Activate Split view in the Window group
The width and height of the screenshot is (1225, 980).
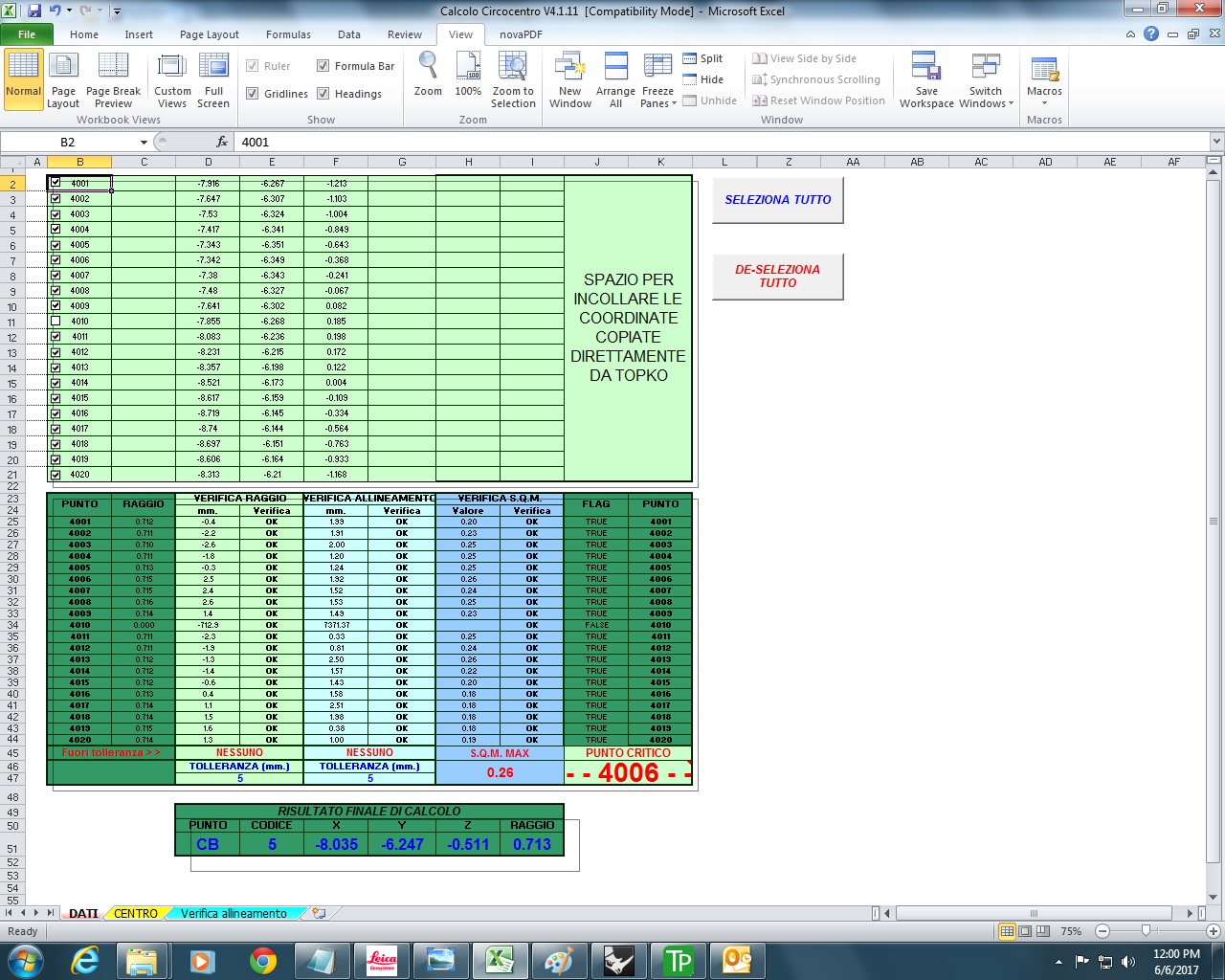(705, 58)
